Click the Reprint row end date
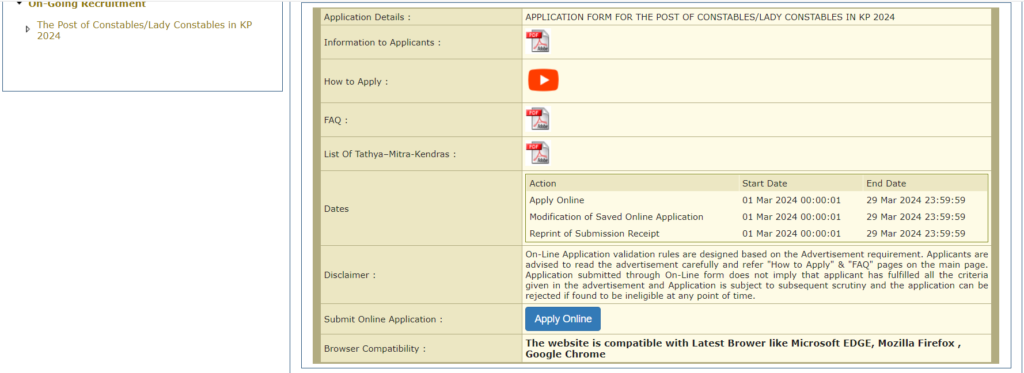1024x373 pixels. (x=916, y=233)
